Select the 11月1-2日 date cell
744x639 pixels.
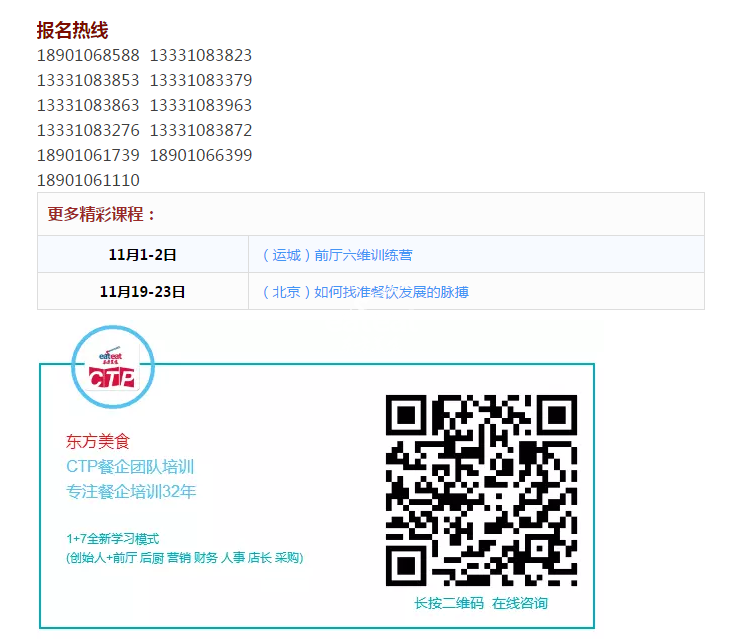point(142,255)
